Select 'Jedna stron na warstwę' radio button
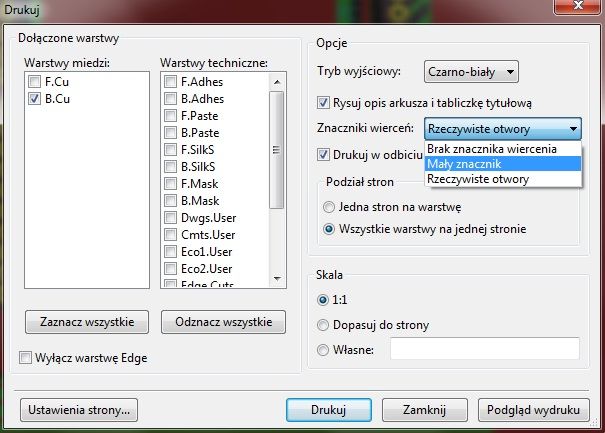Screen dimensions: 605x433 (x=329, y=207)
